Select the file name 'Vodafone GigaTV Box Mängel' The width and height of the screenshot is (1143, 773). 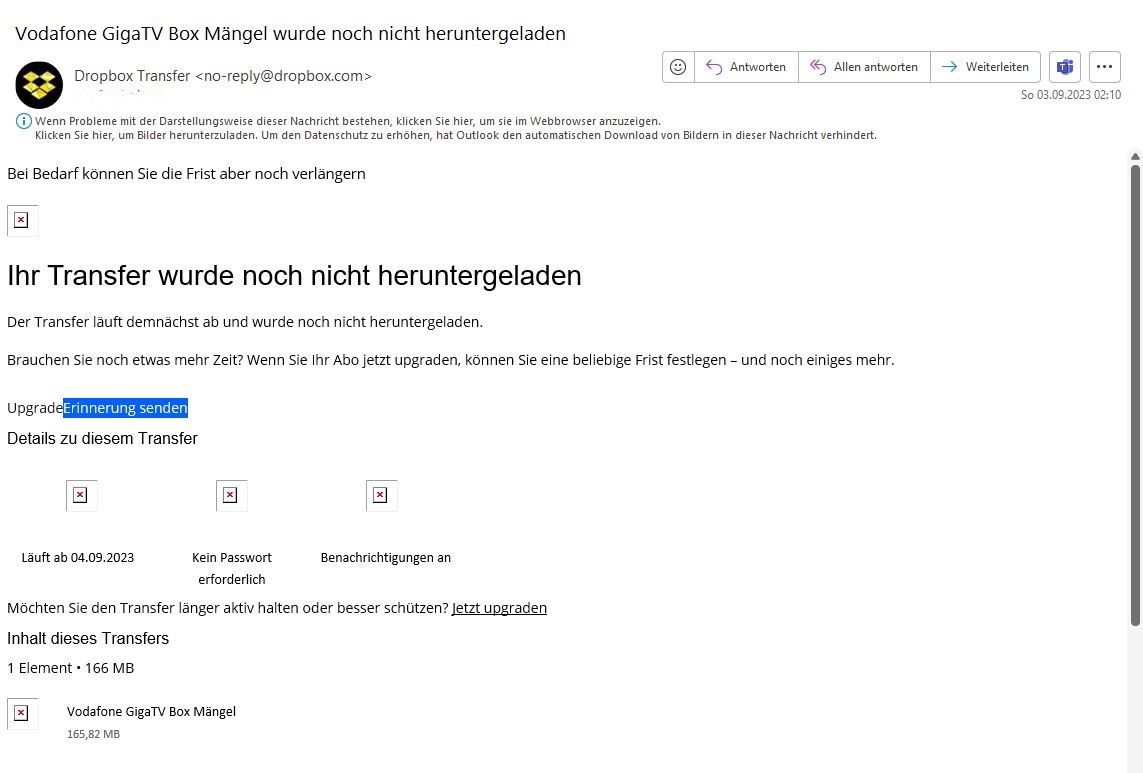(x=151, y=711)
